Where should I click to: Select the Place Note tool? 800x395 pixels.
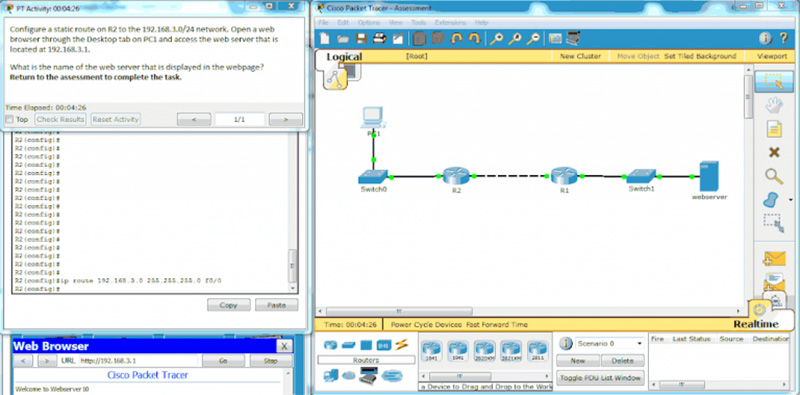tap(774, 129)
